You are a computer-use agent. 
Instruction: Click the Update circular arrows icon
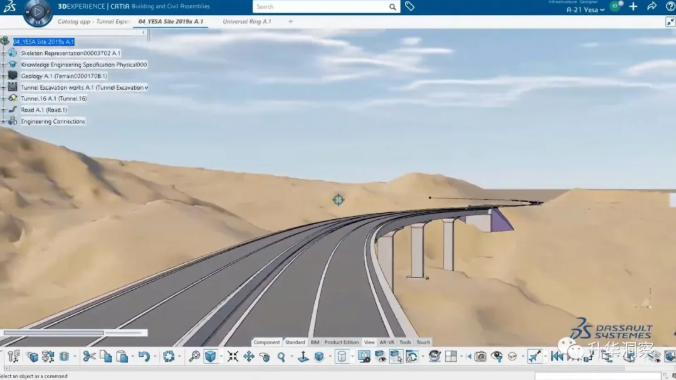pyautogui.click(x=169, y=356)
